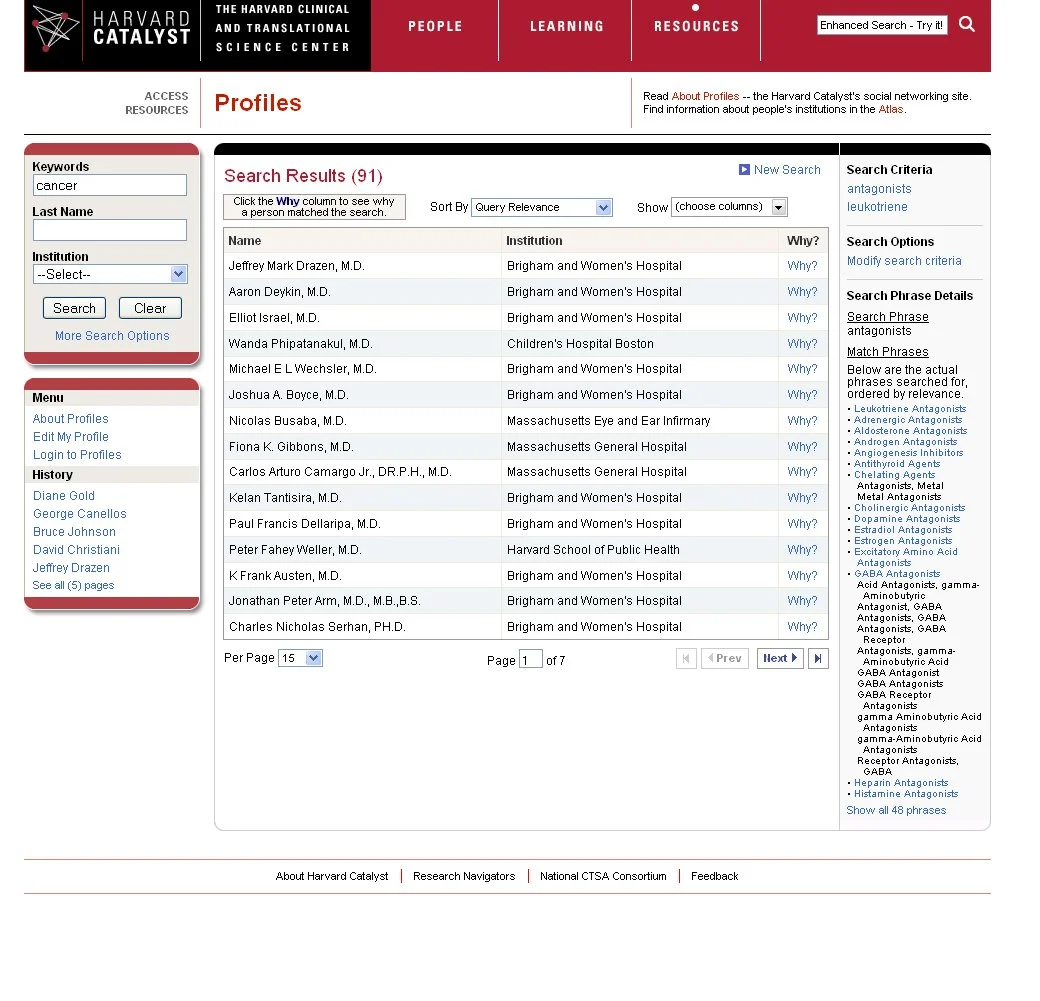Select Carlos Arturo Camargo Jr. row

click(x=340, y=472)
